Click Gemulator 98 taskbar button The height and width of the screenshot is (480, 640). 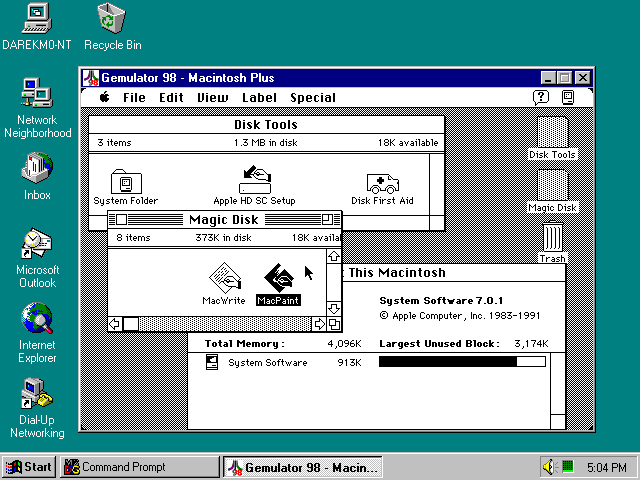[302, 467]
